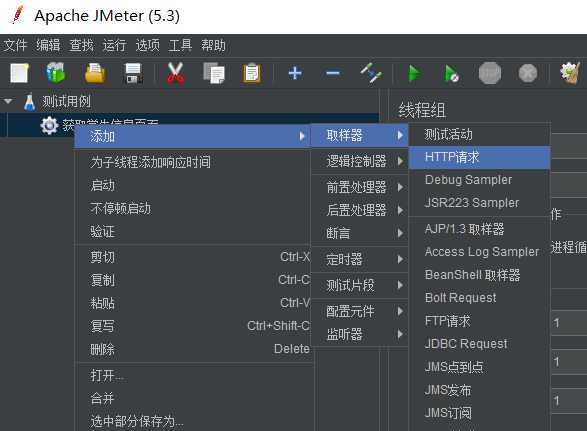This screenshot has height=431, width=587.
Task: Click the blue plus Expand All icon
Action: [x=295, y=73]
